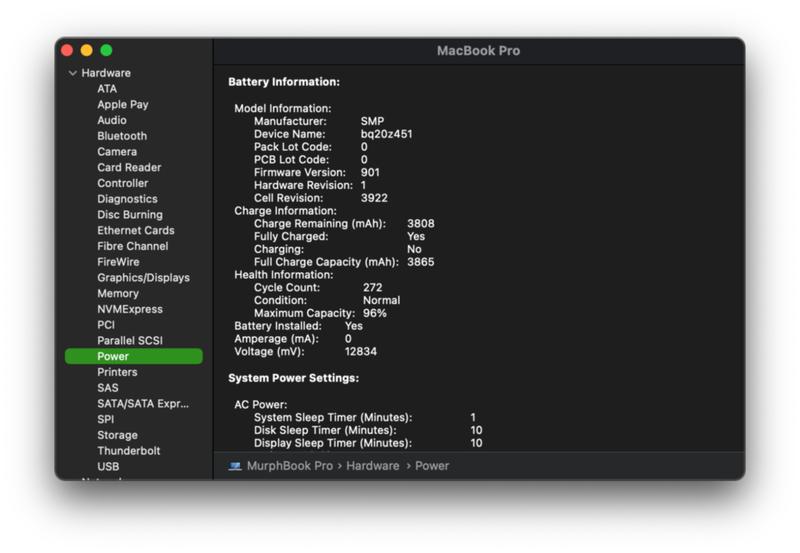Click the Voltage value 12834
Image resolution: width=800 pixels, height=553 pixels.
[361, 352]
